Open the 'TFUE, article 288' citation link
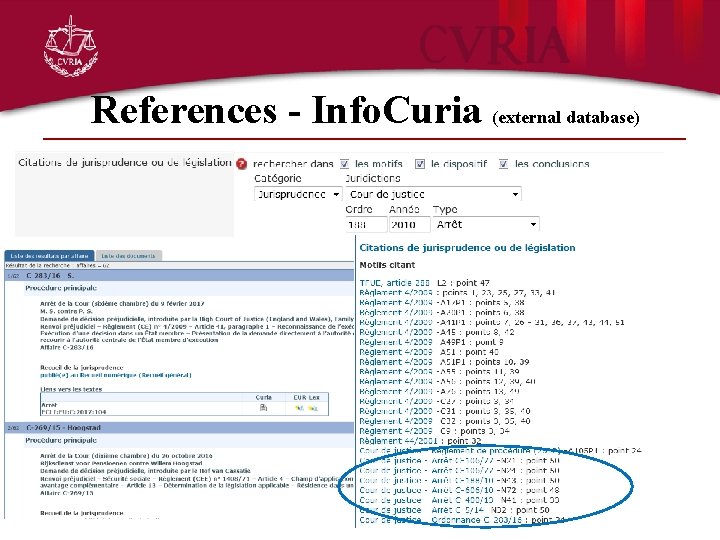 [394, 283]
